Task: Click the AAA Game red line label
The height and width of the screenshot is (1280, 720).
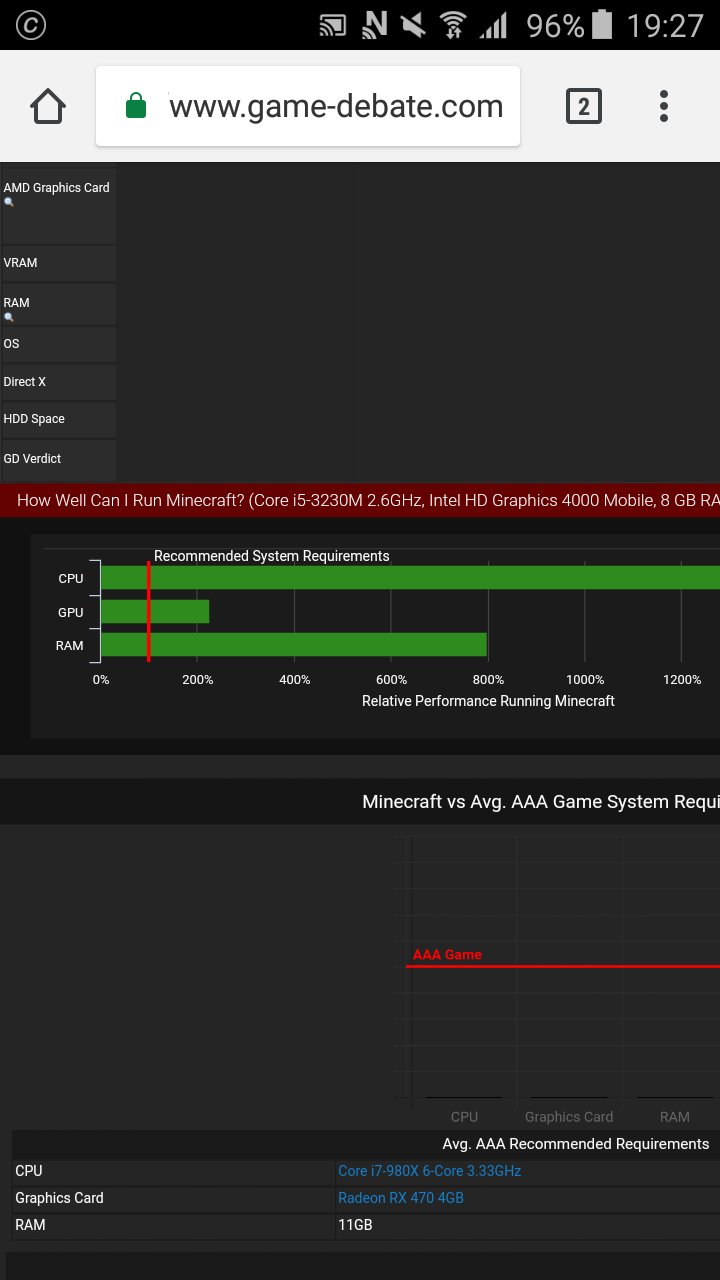Action: [447, 955]
